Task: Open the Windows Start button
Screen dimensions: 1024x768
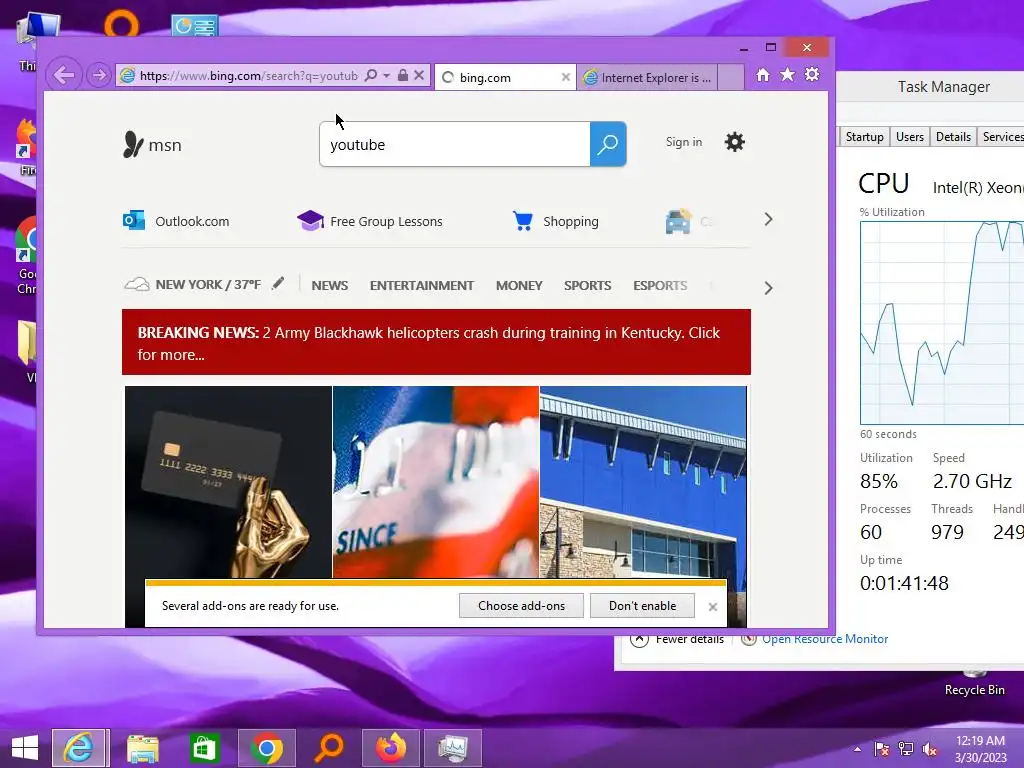Action: (25, 748)
